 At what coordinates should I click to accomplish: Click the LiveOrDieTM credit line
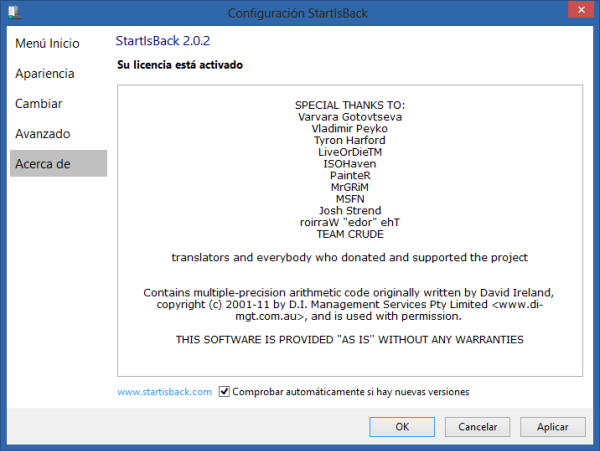(350, 152)
